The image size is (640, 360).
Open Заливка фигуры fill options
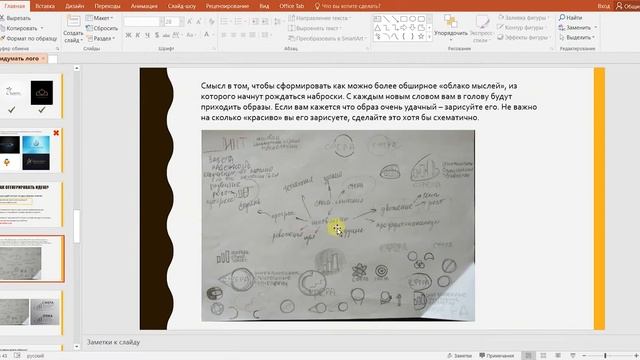tap(524, 18)
